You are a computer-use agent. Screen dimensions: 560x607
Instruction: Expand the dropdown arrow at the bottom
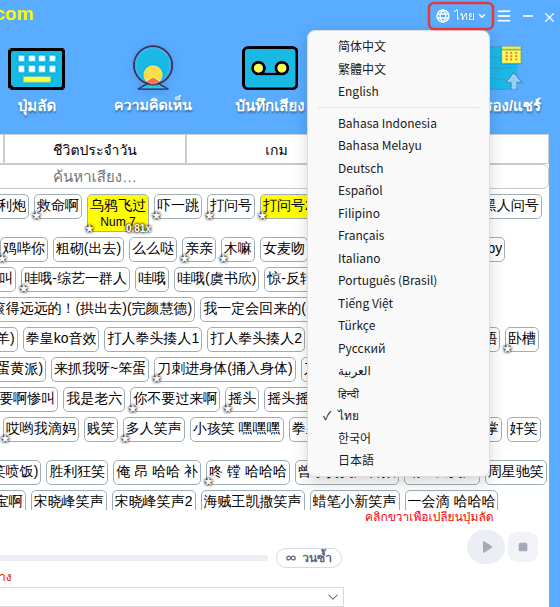[333, 597]
